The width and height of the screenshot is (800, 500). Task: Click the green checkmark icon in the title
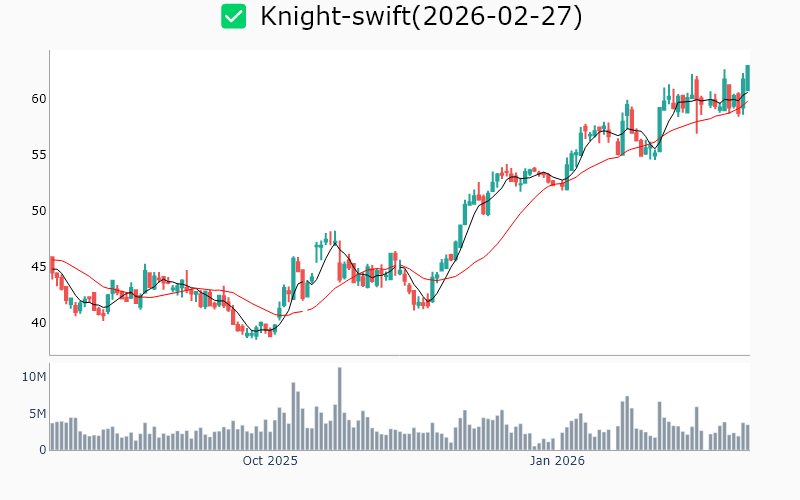pyautogui.click(x=233, y=16)
